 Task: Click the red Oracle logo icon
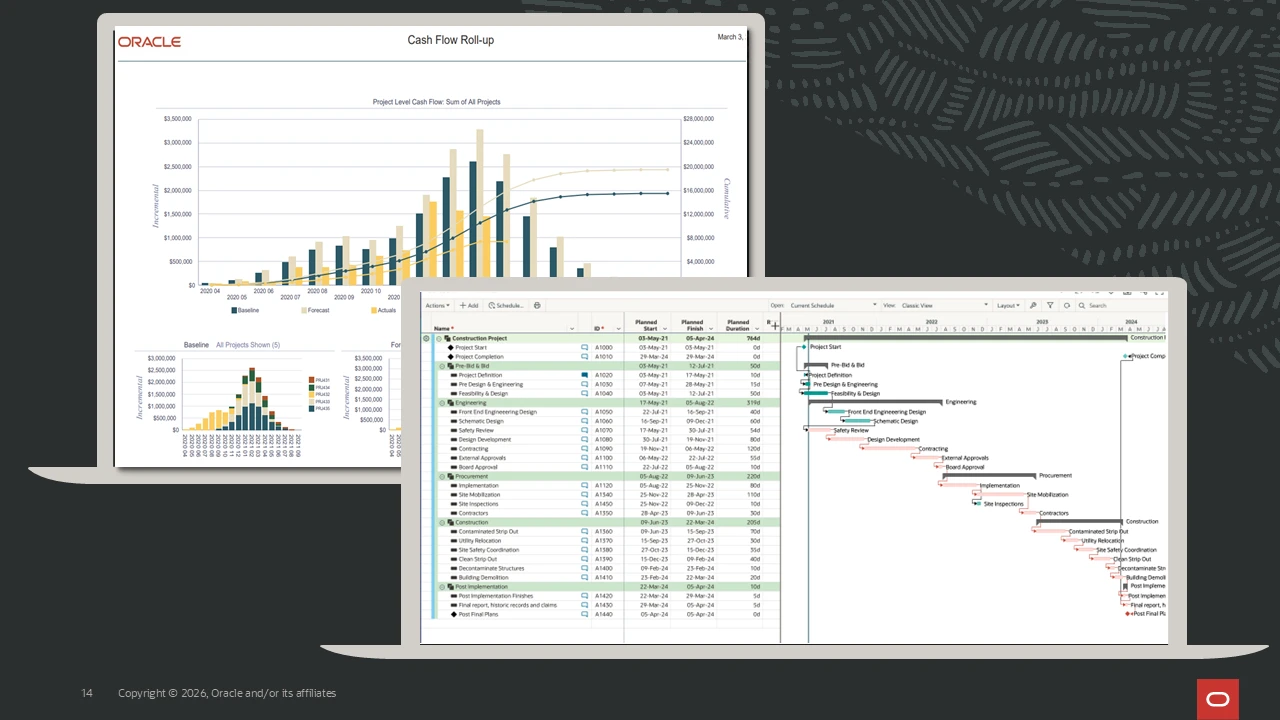point(1217,699)
